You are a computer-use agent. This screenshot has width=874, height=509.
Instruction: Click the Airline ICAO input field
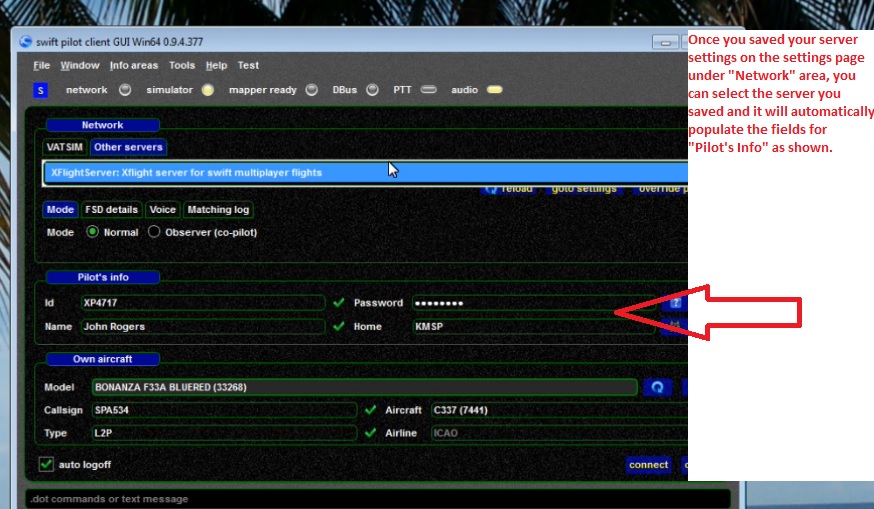pyautogui.click(x=559, y=433)
